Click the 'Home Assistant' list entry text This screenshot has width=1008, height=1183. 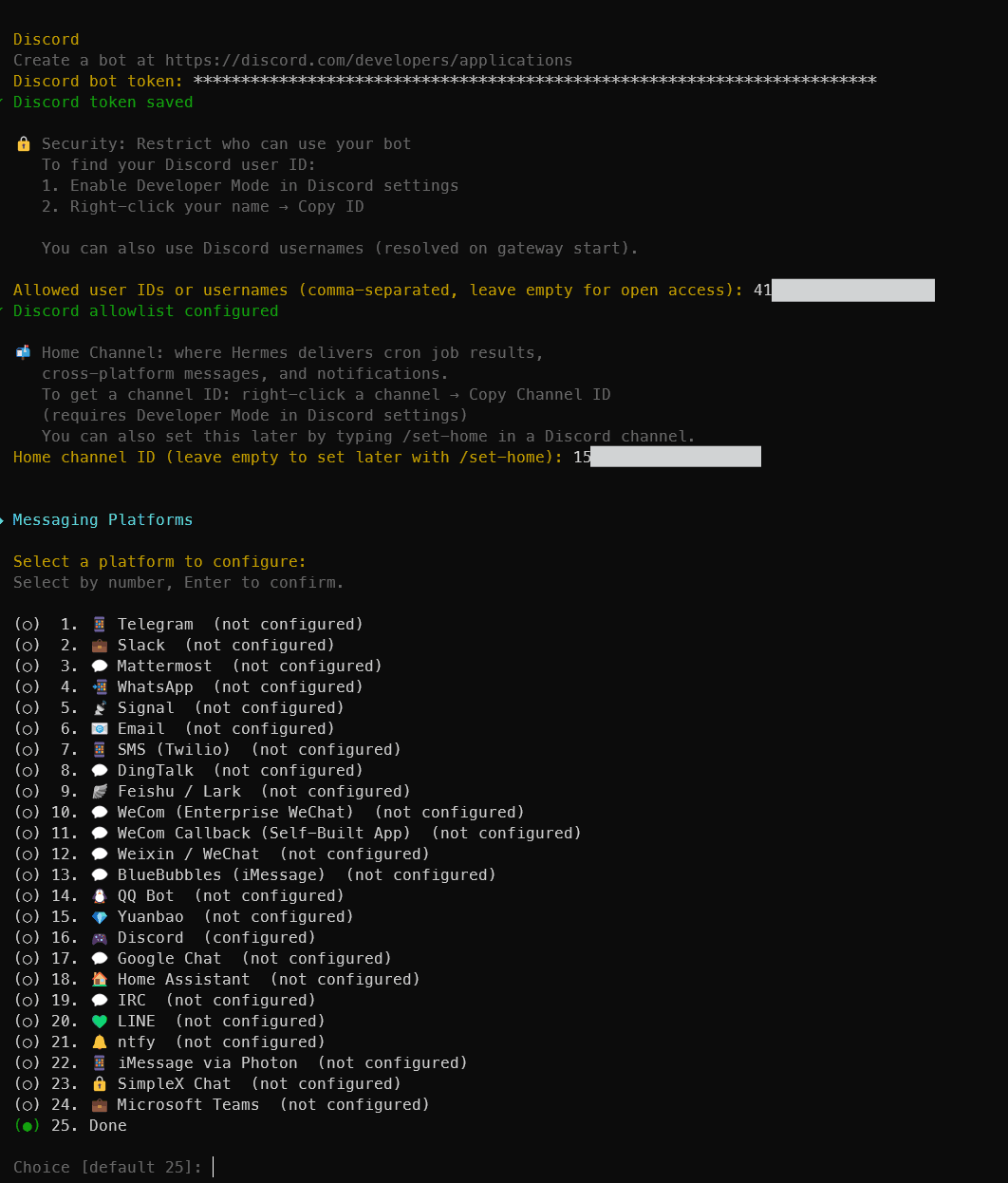click(183, 980)
